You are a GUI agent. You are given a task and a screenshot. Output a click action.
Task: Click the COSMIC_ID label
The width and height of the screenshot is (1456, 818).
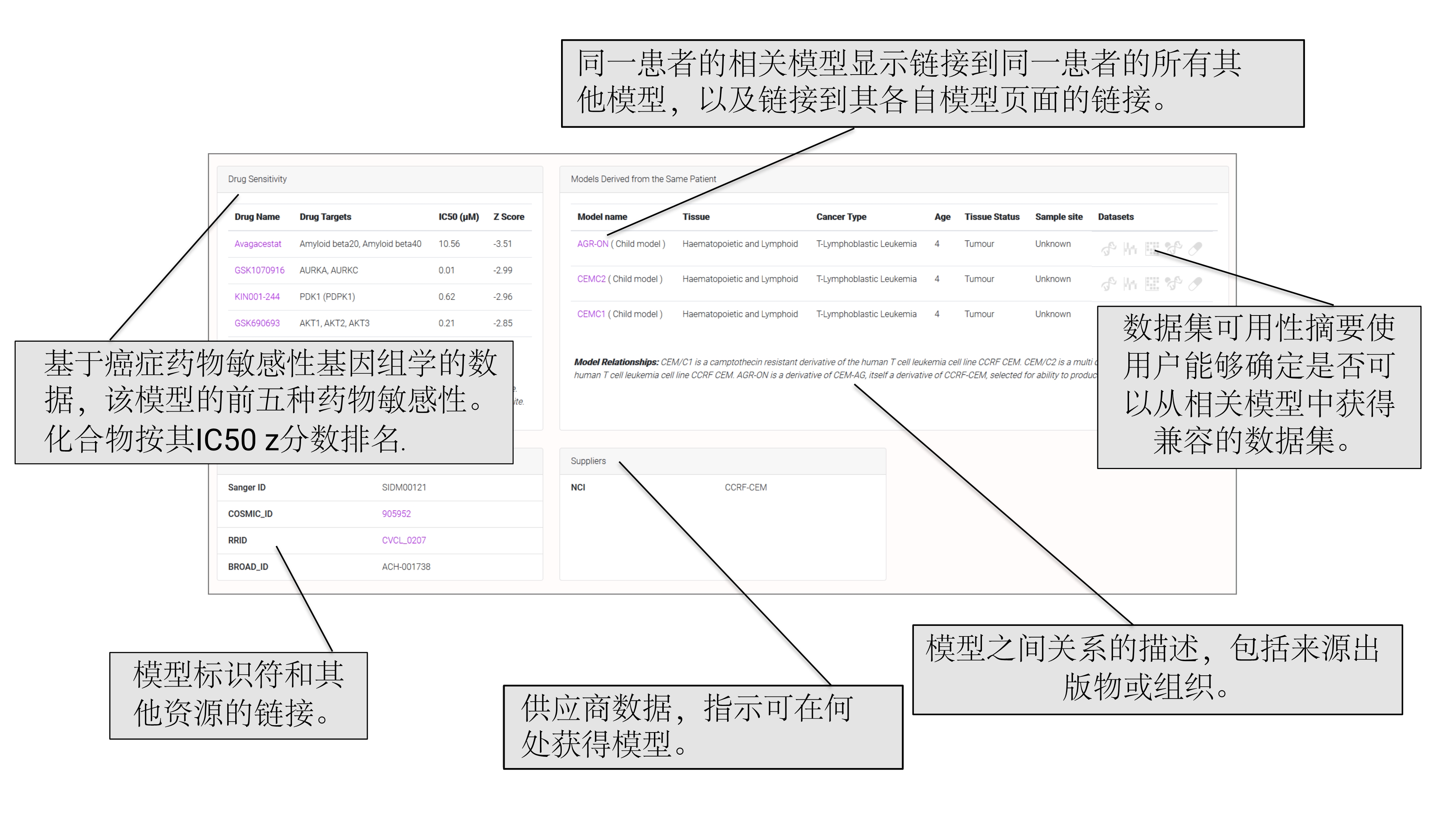[x=250, y=514]
